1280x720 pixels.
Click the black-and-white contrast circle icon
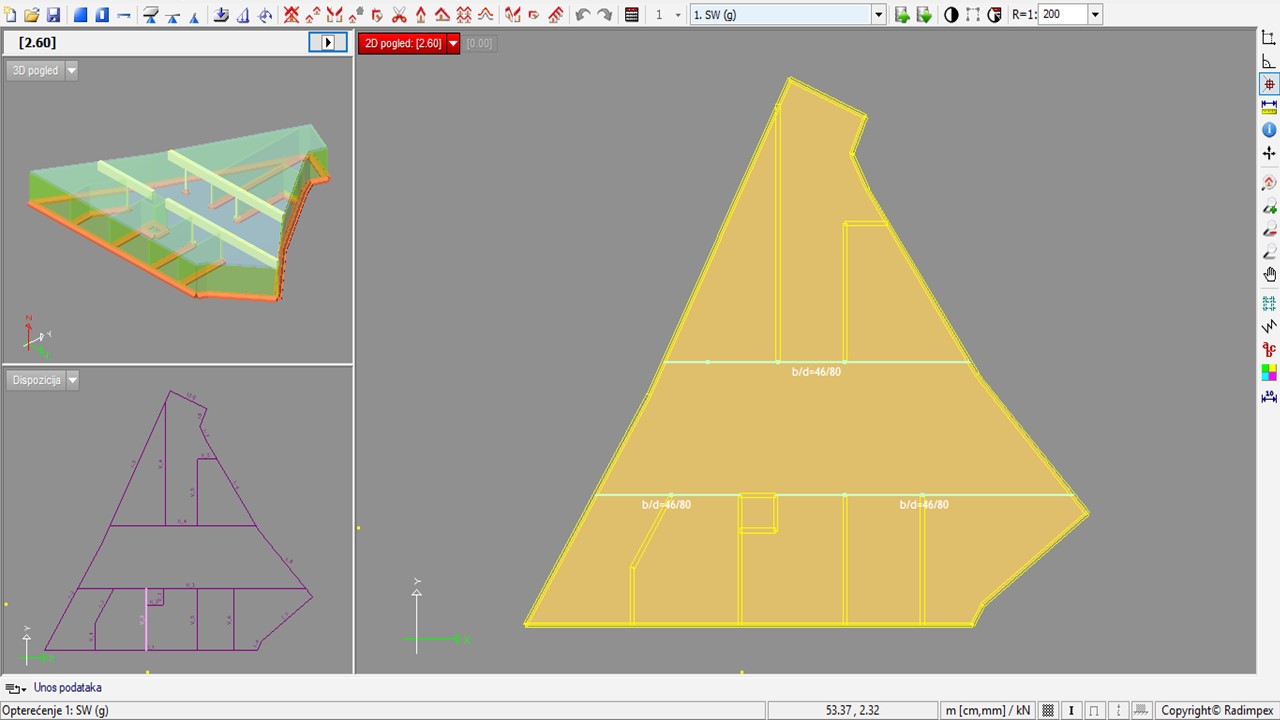(x=951, y=15)
